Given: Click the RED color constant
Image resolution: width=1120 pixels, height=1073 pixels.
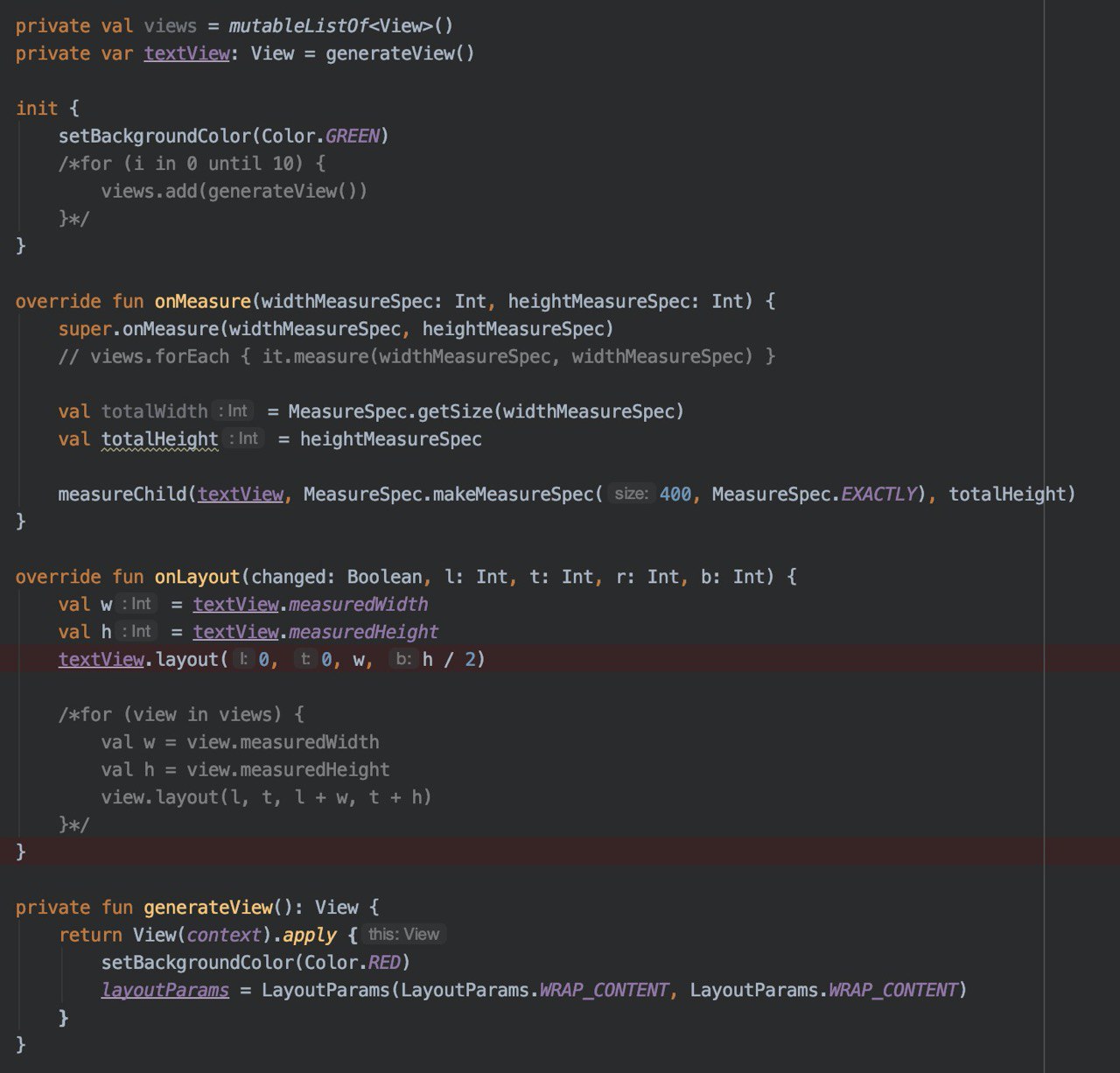Looking at the screenshot, I should (384, 963).
